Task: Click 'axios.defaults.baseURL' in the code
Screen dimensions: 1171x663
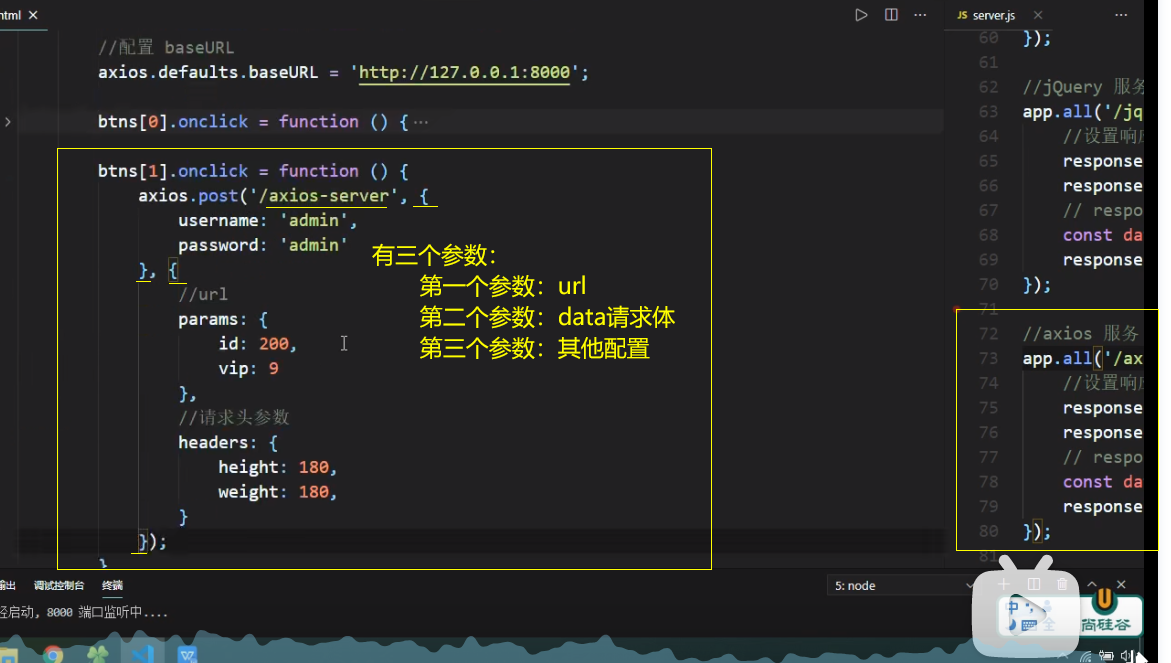Action: pyautogui.click(x=208, y=72)
